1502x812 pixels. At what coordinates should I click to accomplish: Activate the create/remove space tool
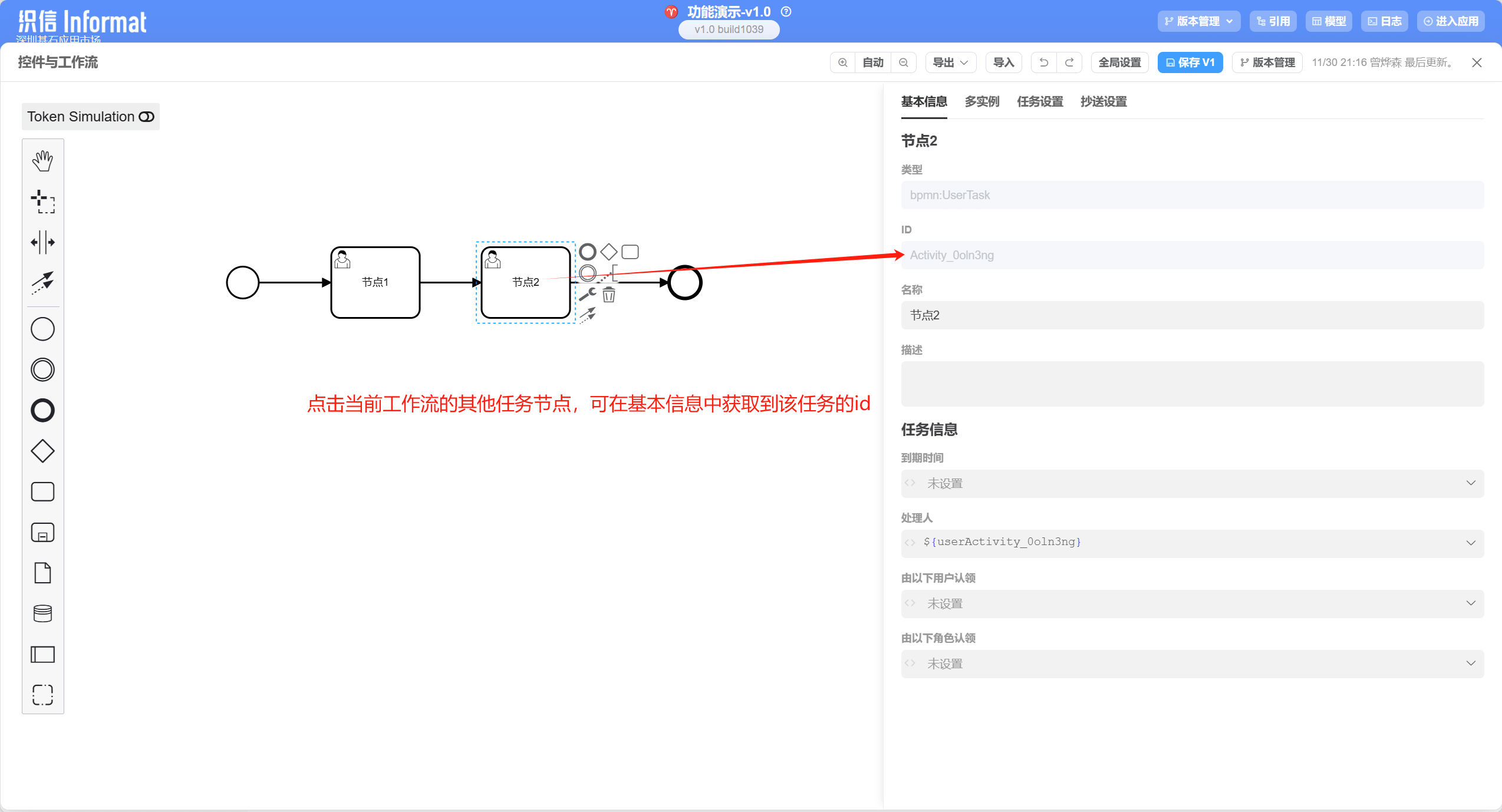[x=42, y=242]
